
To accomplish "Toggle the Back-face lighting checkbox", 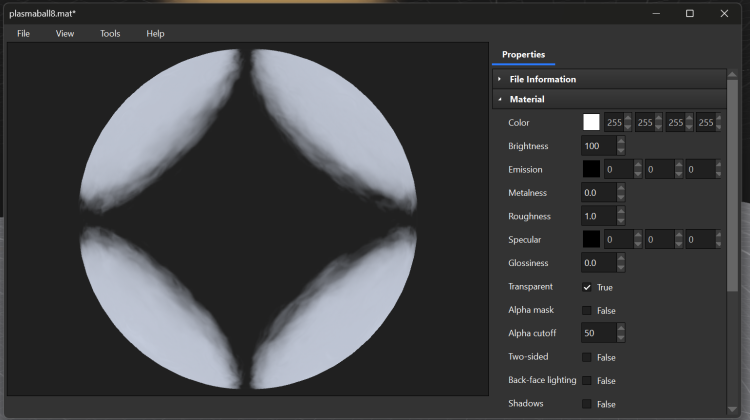I will click(587, 380).
